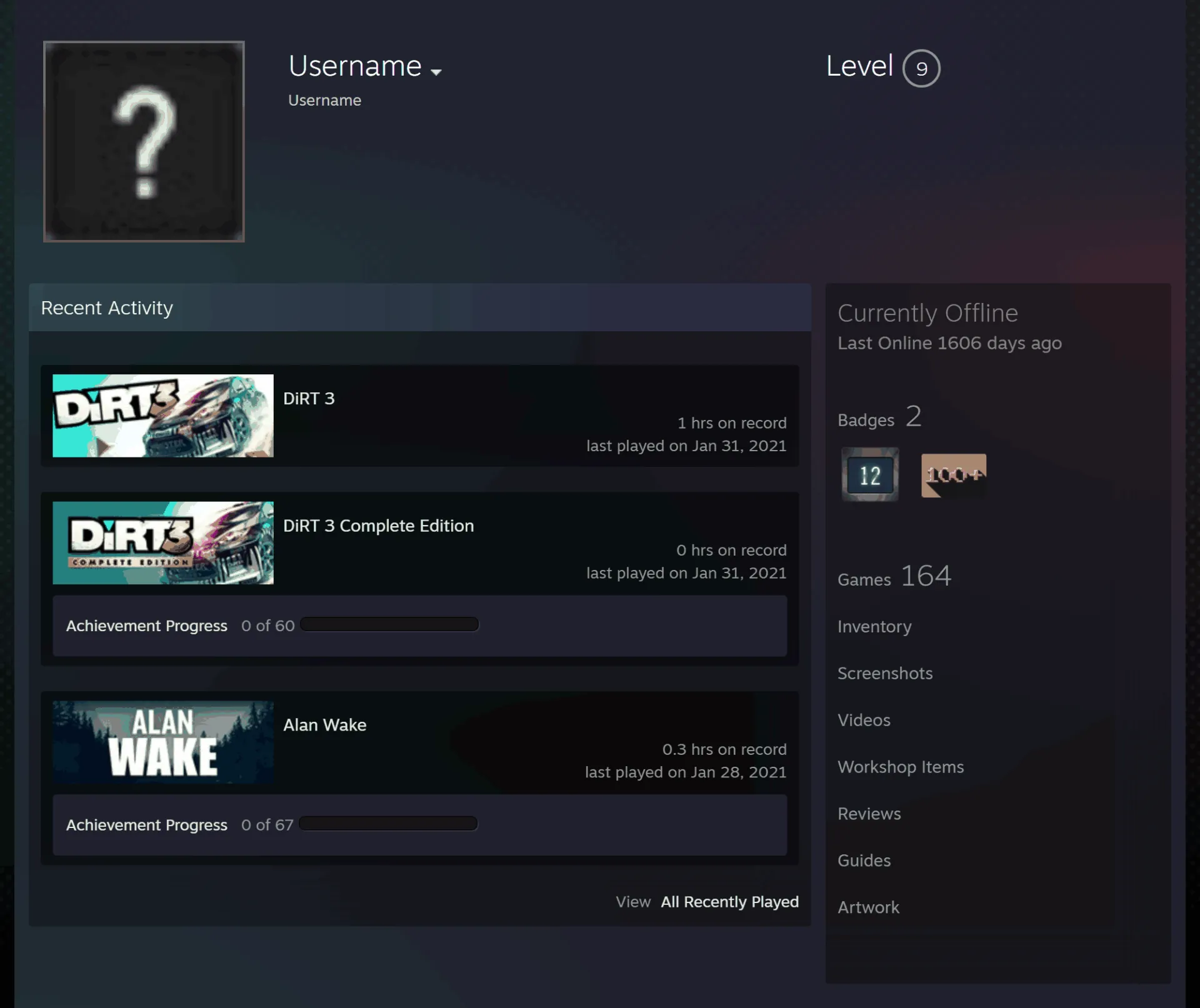The image size is (1200, 1008).
Task: Go to Reviews
Action: (x=869, y=814)
